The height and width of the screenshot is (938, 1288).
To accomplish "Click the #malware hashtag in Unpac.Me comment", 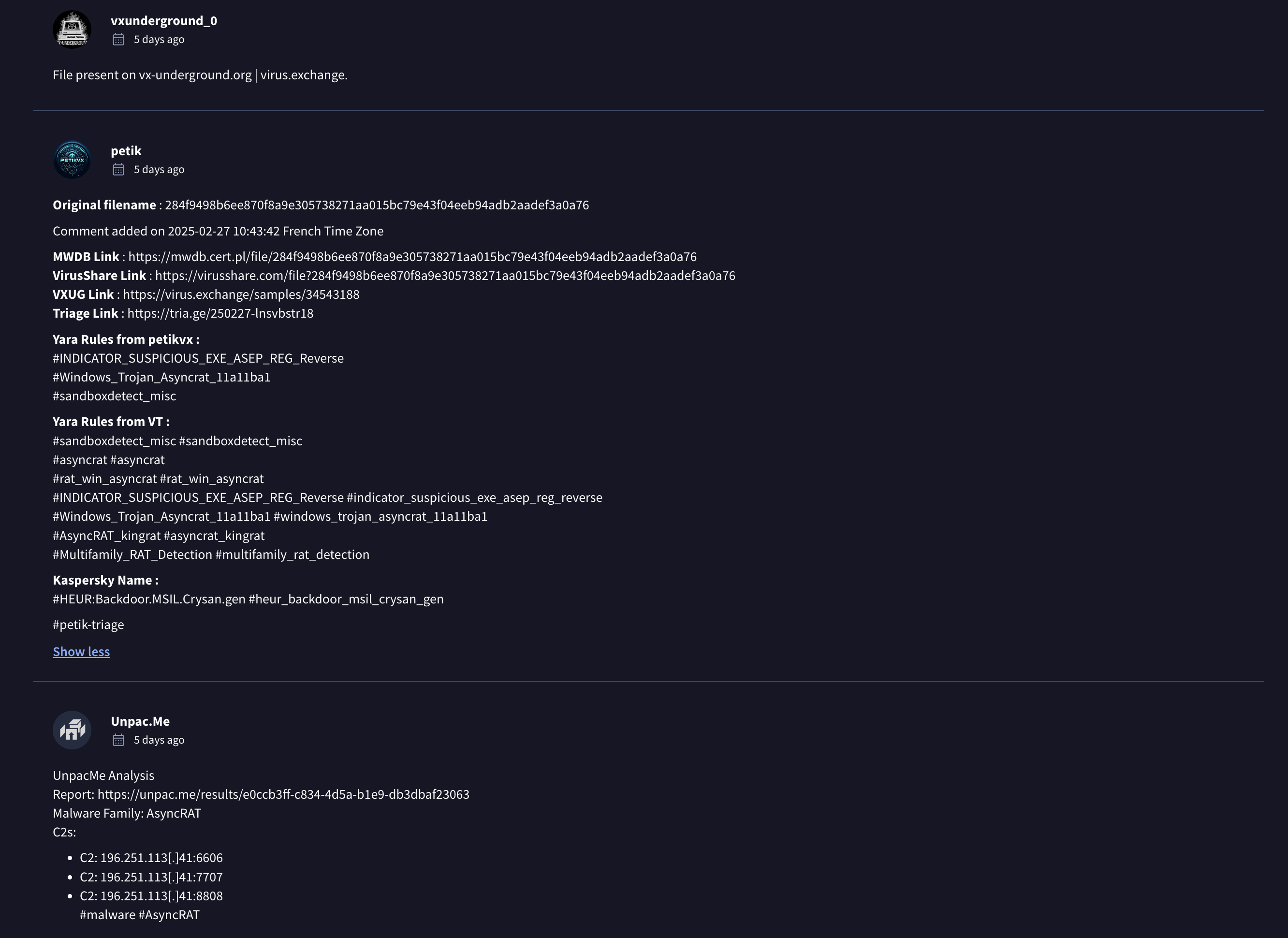I will [107, 915].
